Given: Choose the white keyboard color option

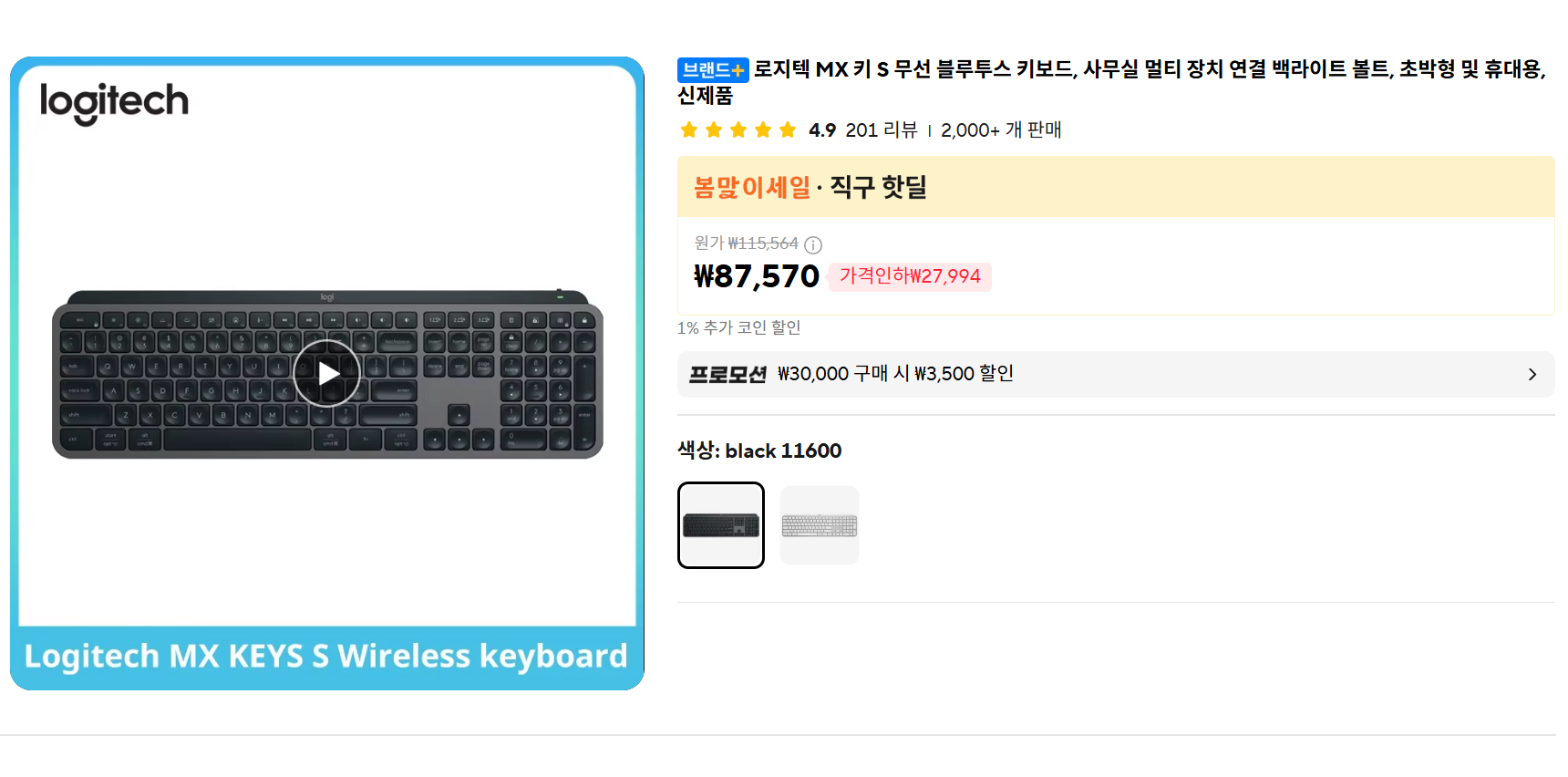Looking at the screenshot, I should point(819,525).
